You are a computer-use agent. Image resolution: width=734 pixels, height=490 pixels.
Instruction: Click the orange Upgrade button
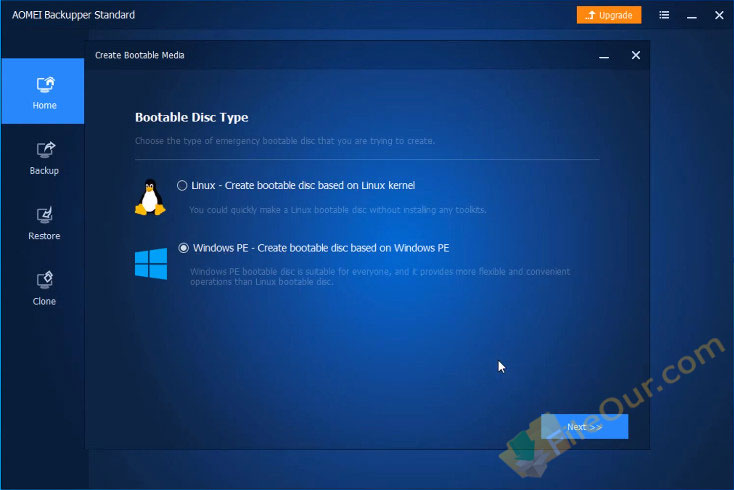pos(609,15)
